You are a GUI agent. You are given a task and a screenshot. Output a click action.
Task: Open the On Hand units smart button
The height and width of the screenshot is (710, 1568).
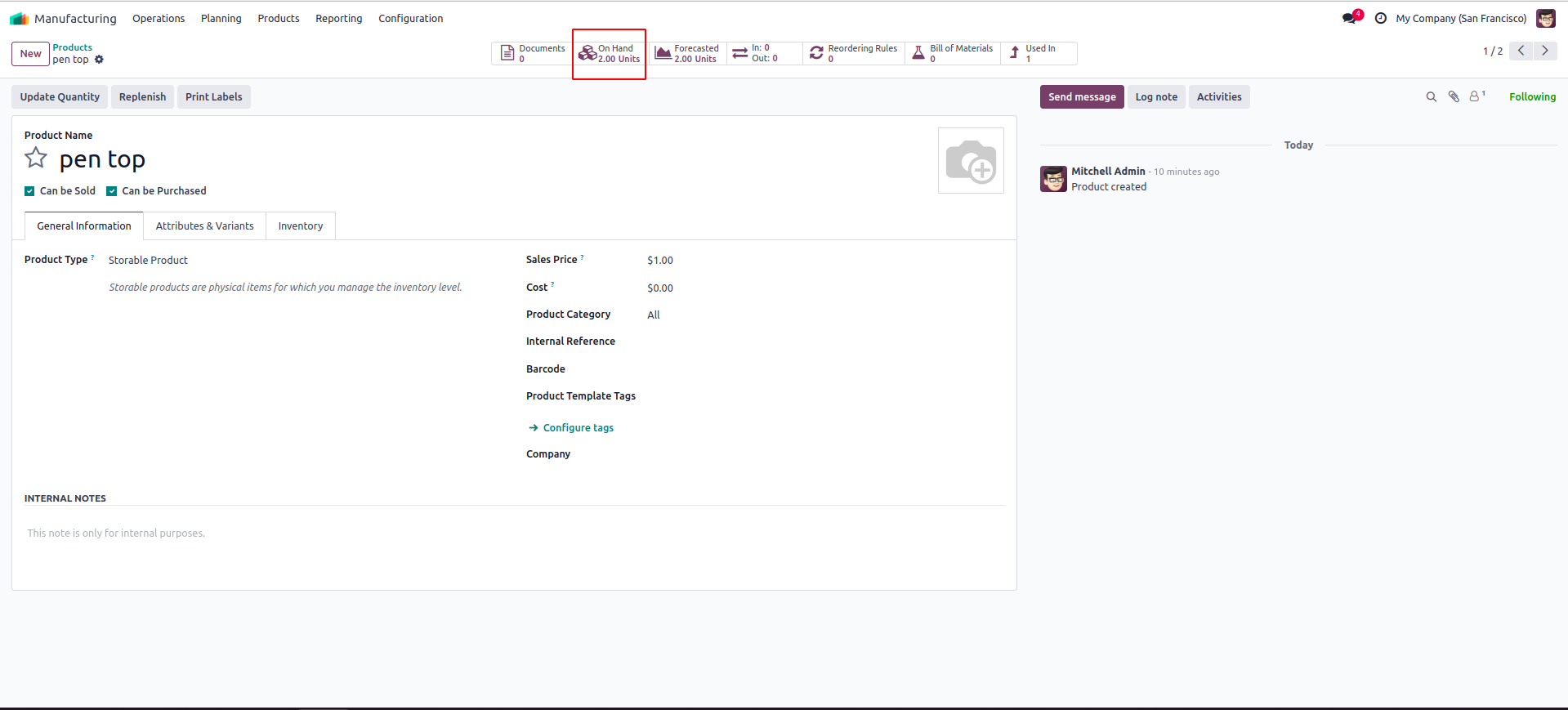(x=609, y=53)
